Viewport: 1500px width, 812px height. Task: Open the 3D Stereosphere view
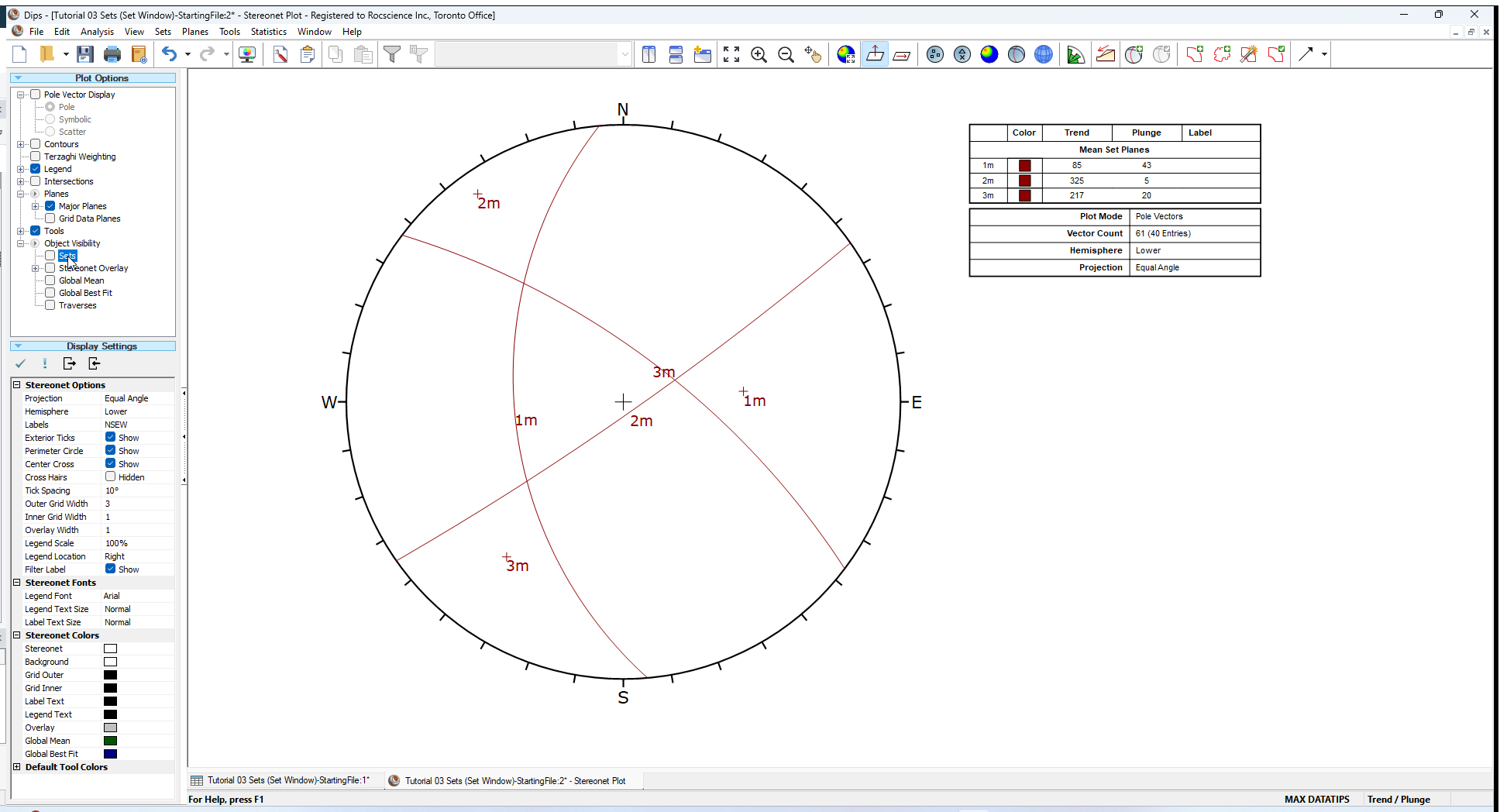[x=1043, y=54]
